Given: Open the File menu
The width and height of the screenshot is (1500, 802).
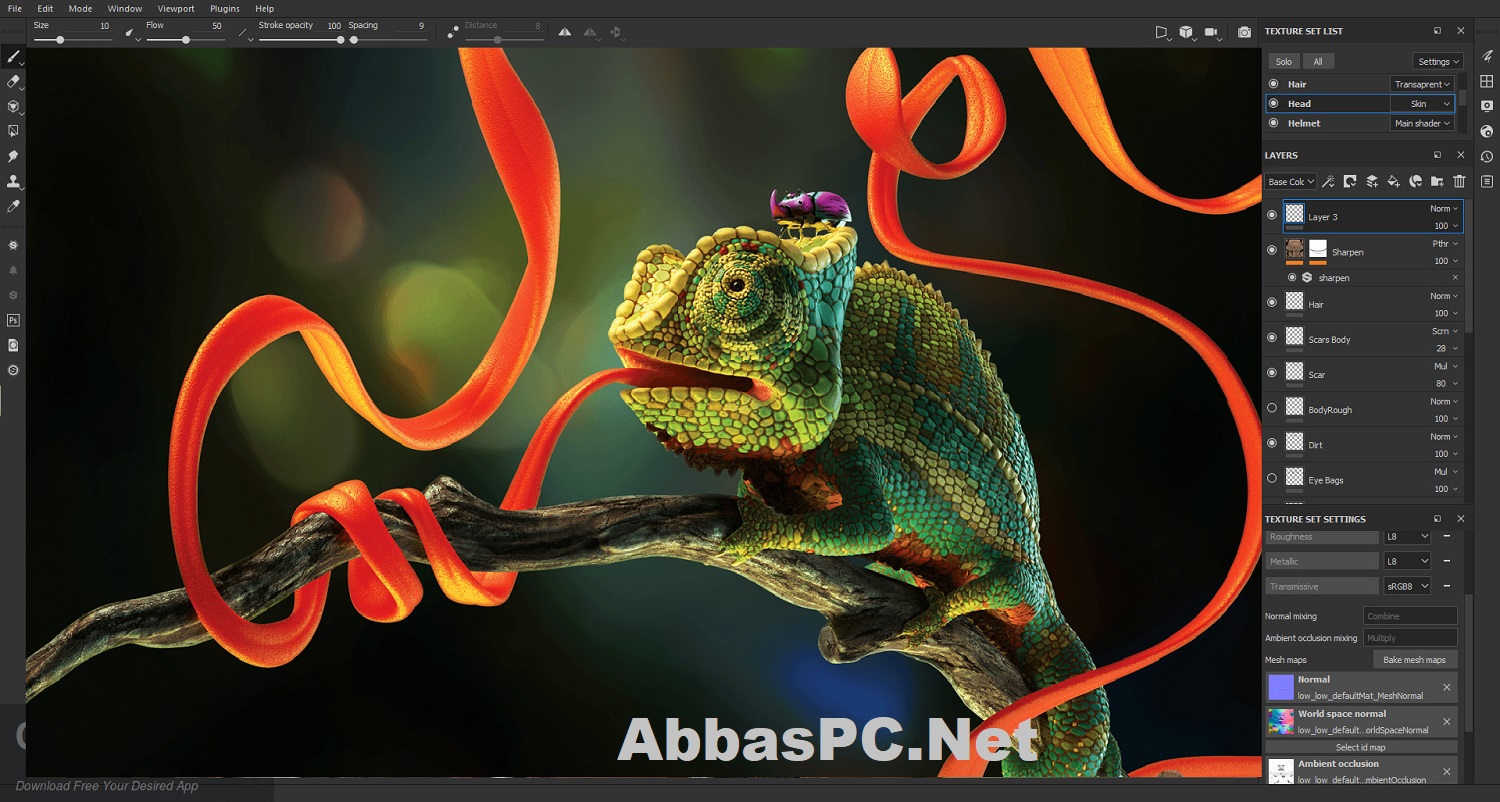Looking at the screenshot, I should 15,8.
